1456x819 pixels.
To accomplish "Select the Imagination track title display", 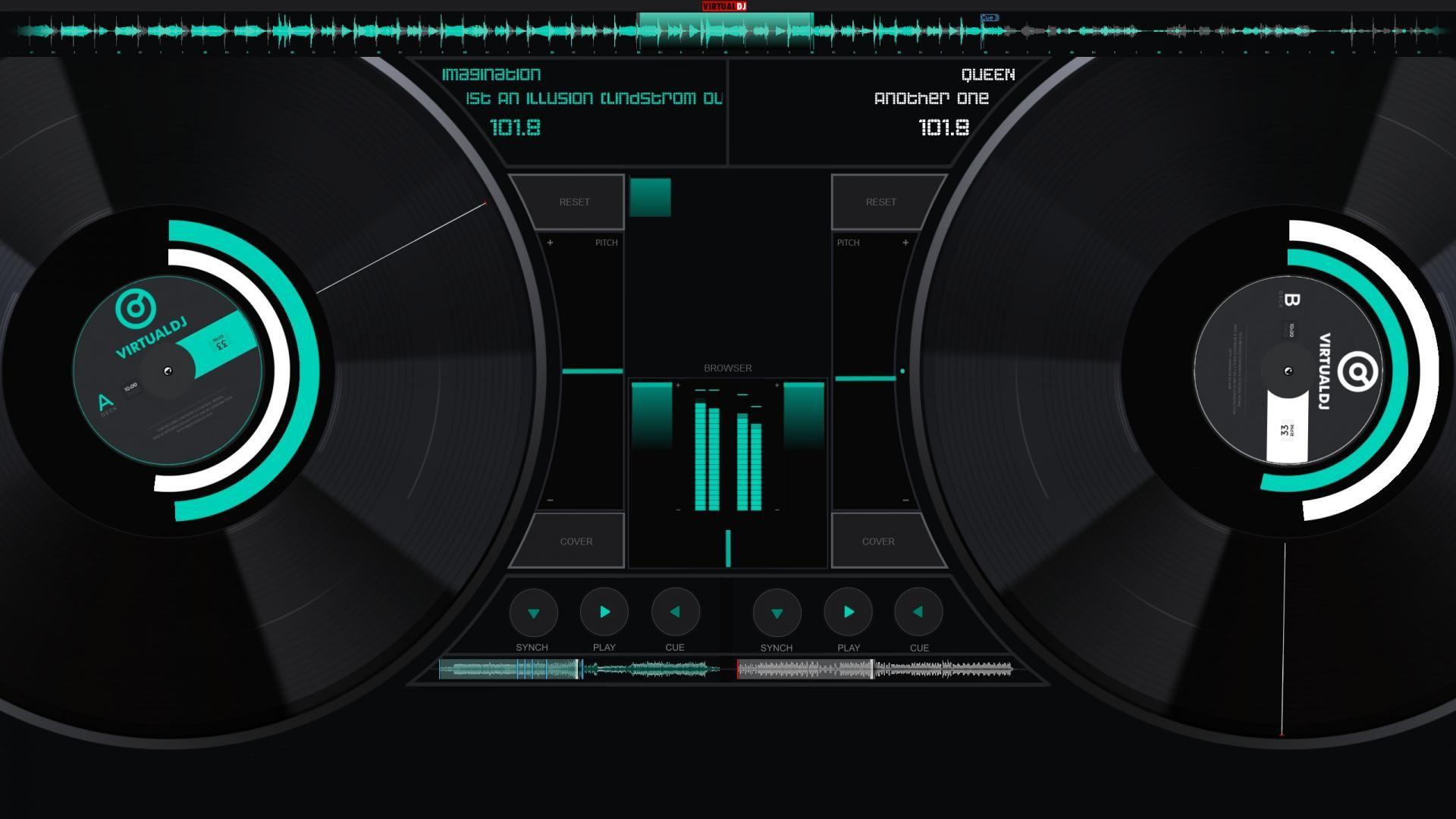I will (491, 74).
